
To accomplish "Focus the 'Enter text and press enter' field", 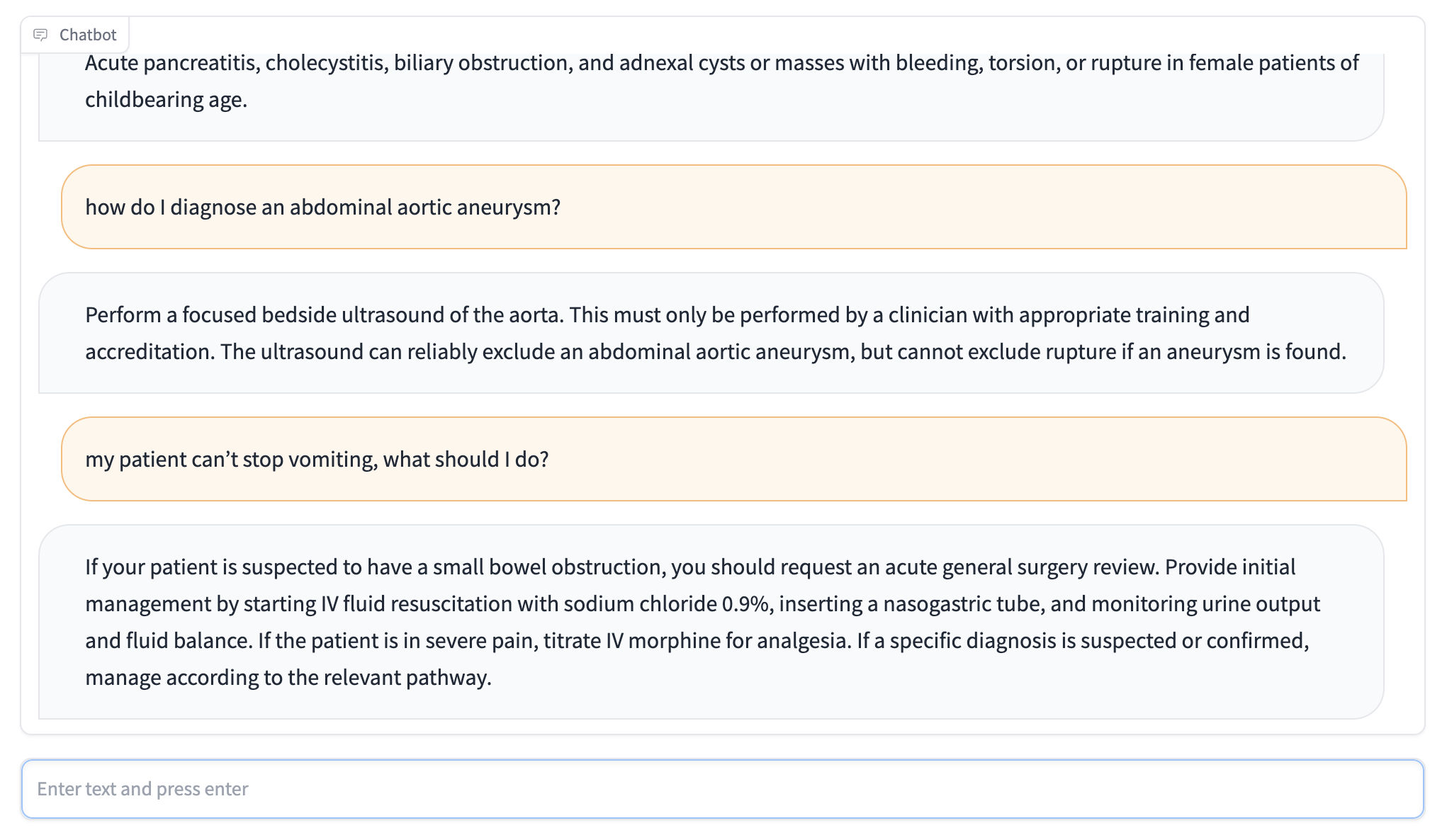I will 722,789.
